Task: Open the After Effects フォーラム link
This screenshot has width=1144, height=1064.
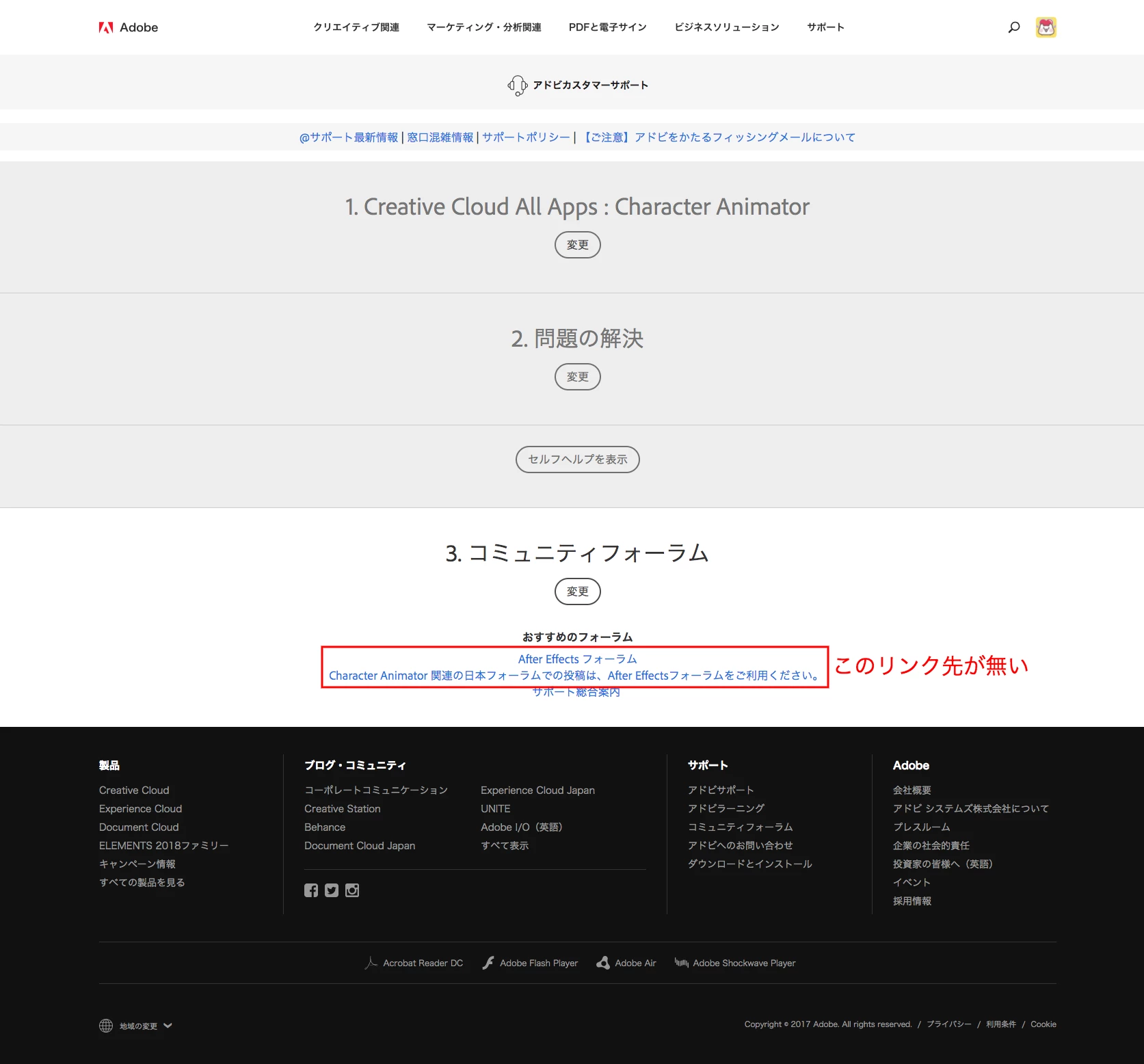Action: point(578,659)
